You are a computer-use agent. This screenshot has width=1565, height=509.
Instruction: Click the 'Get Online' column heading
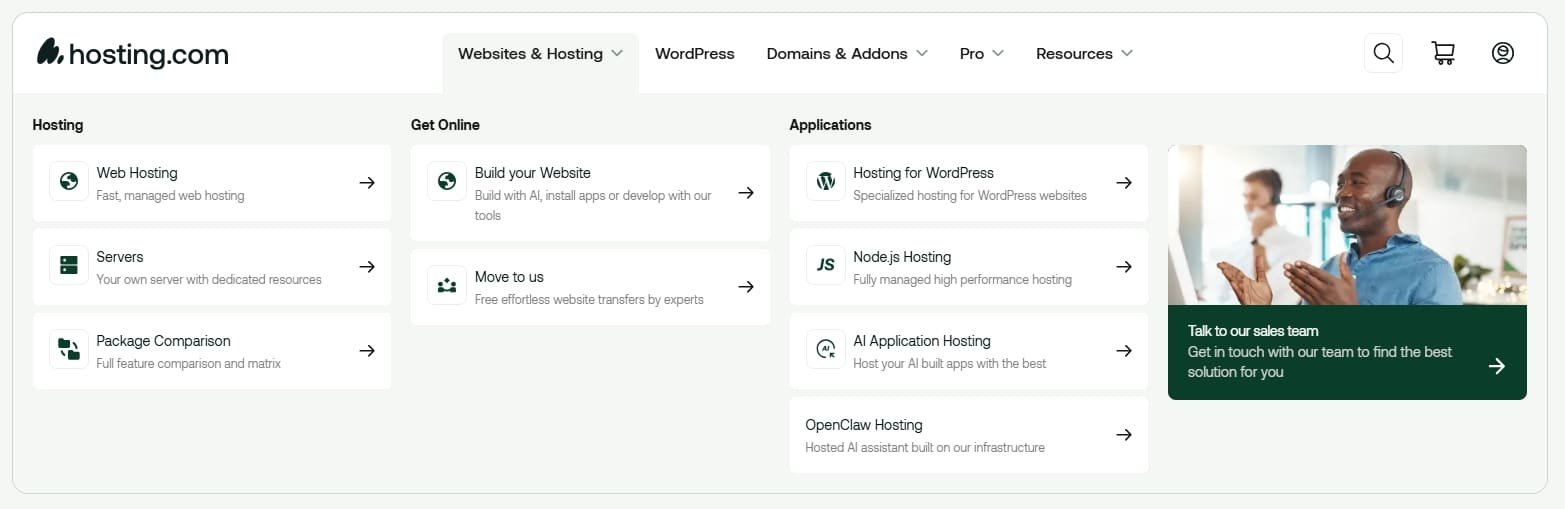pos(445,125)
